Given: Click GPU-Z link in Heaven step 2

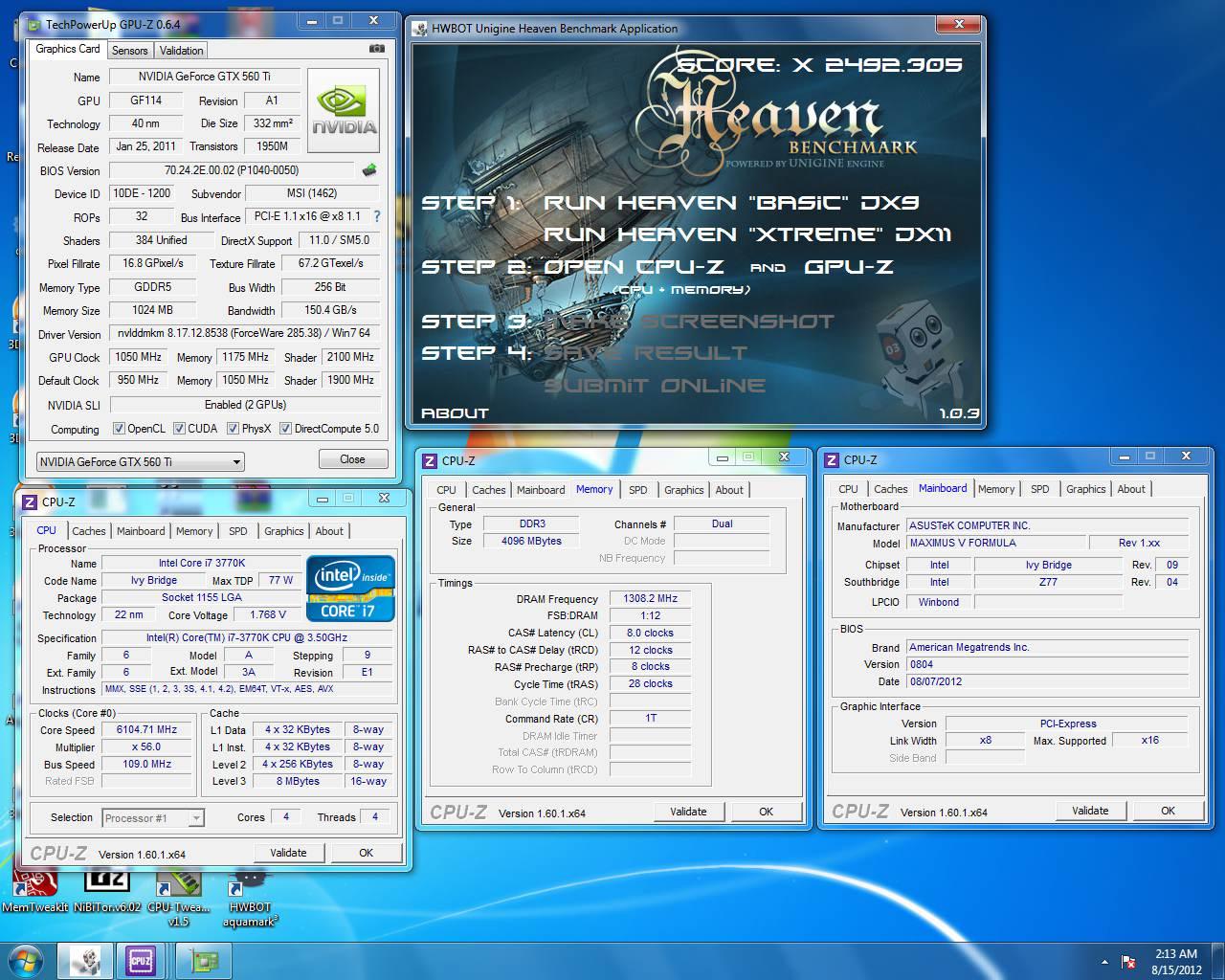Looking at the screenshot, I should click(849, 267).
